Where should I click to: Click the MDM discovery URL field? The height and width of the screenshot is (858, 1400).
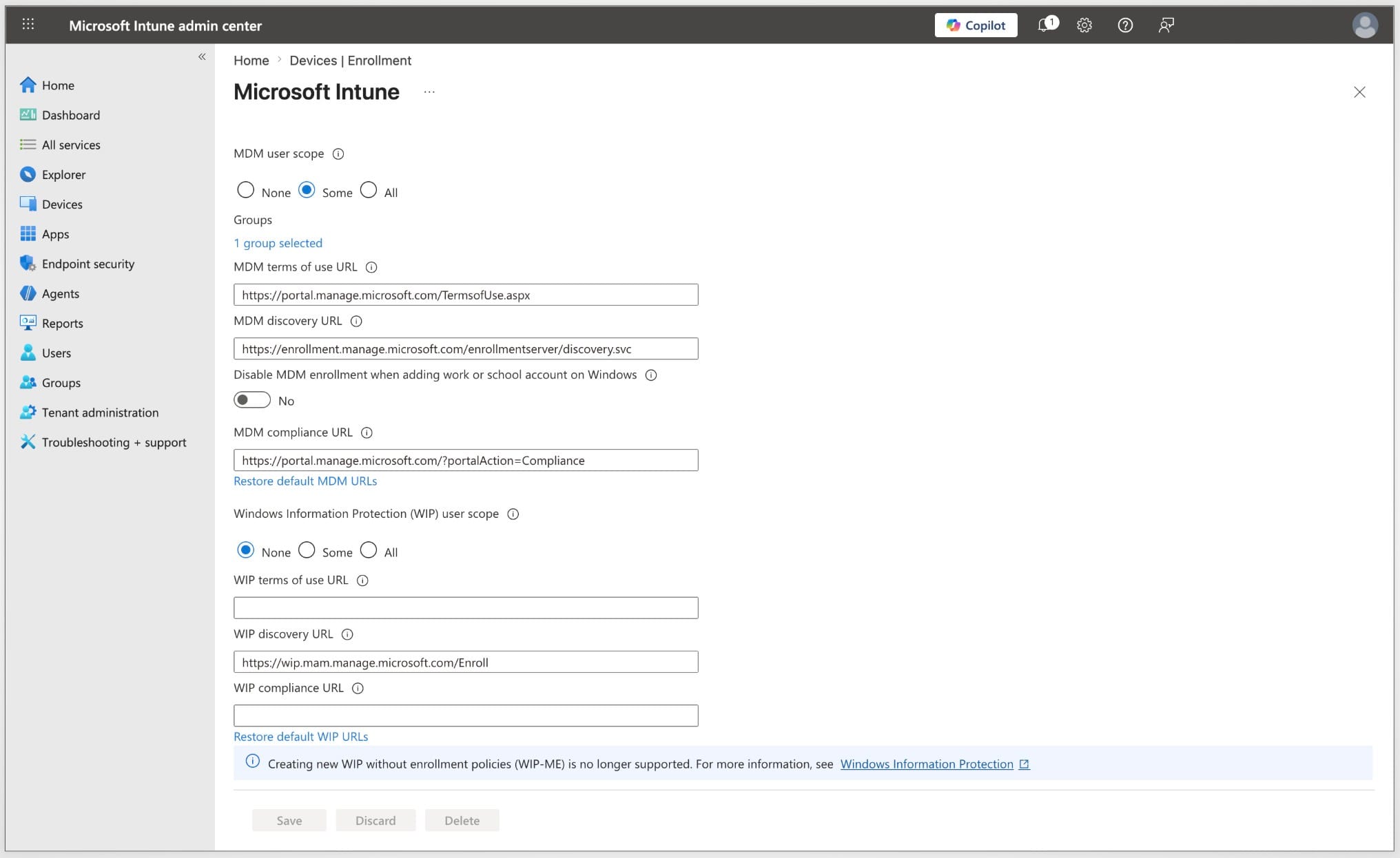pyautogui.click(x=466, y=348)
